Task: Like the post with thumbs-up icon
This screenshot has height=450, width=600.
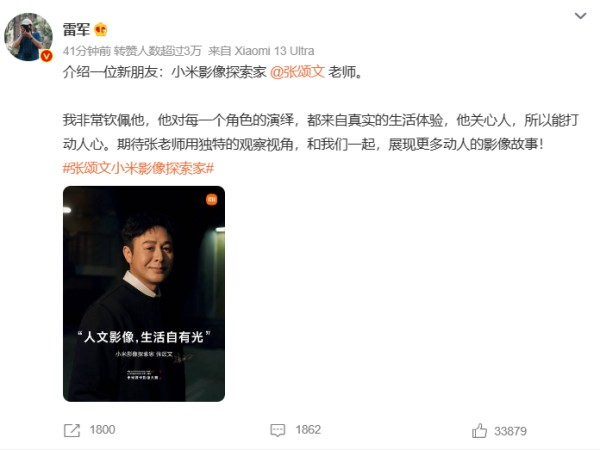Action: [479, 430]
